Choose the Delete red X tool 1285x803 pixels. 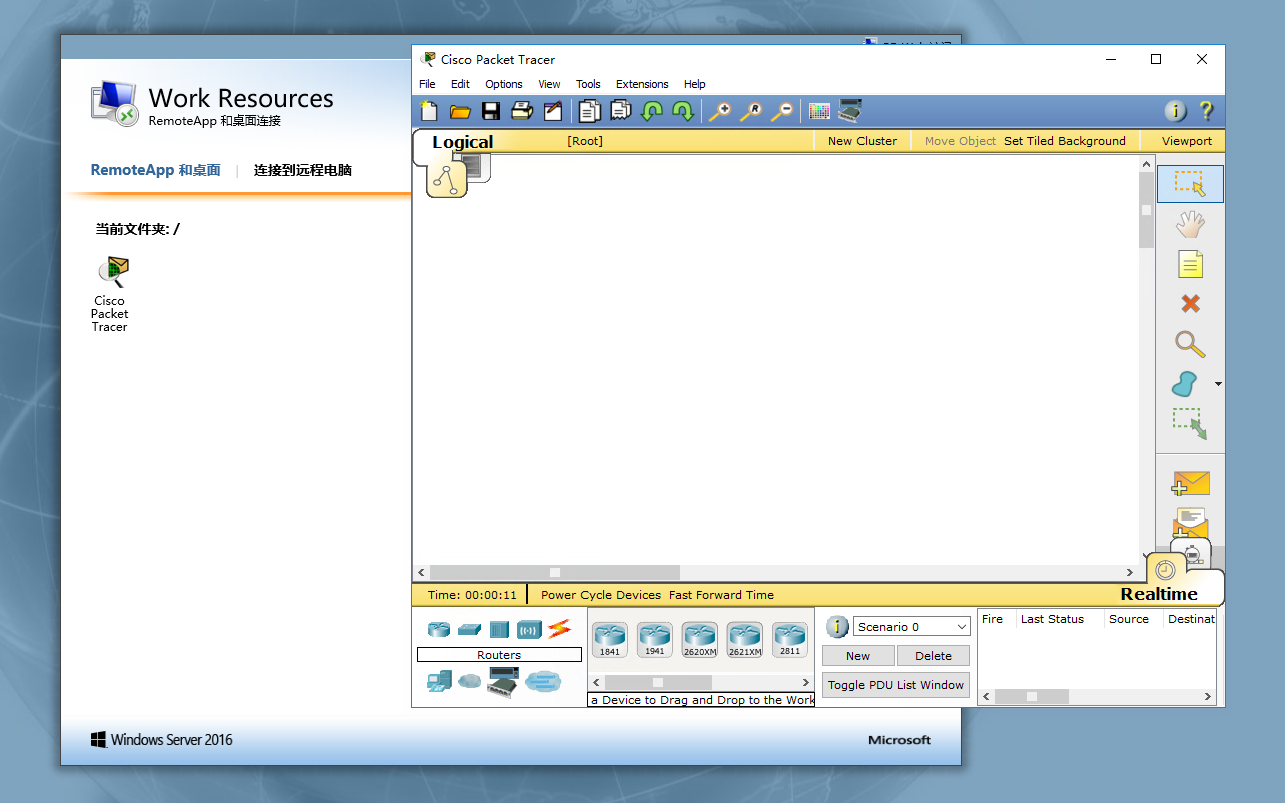pos(1190,304)
